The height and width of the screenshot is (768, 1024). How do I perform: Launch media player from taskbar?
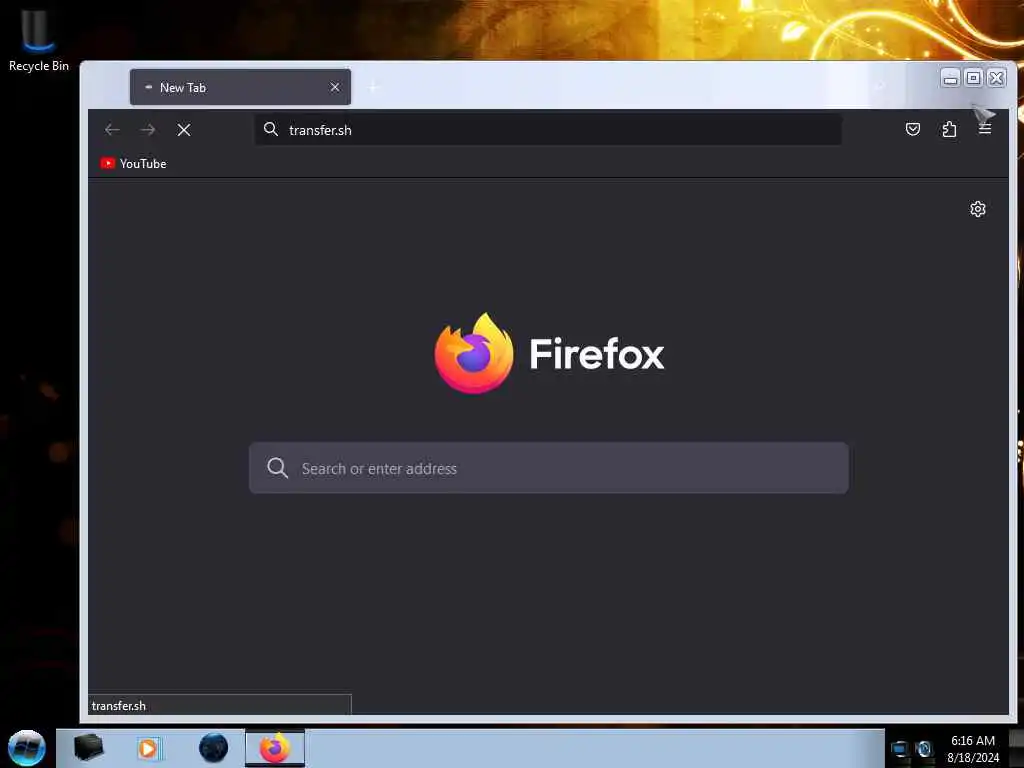coord(149,748)
